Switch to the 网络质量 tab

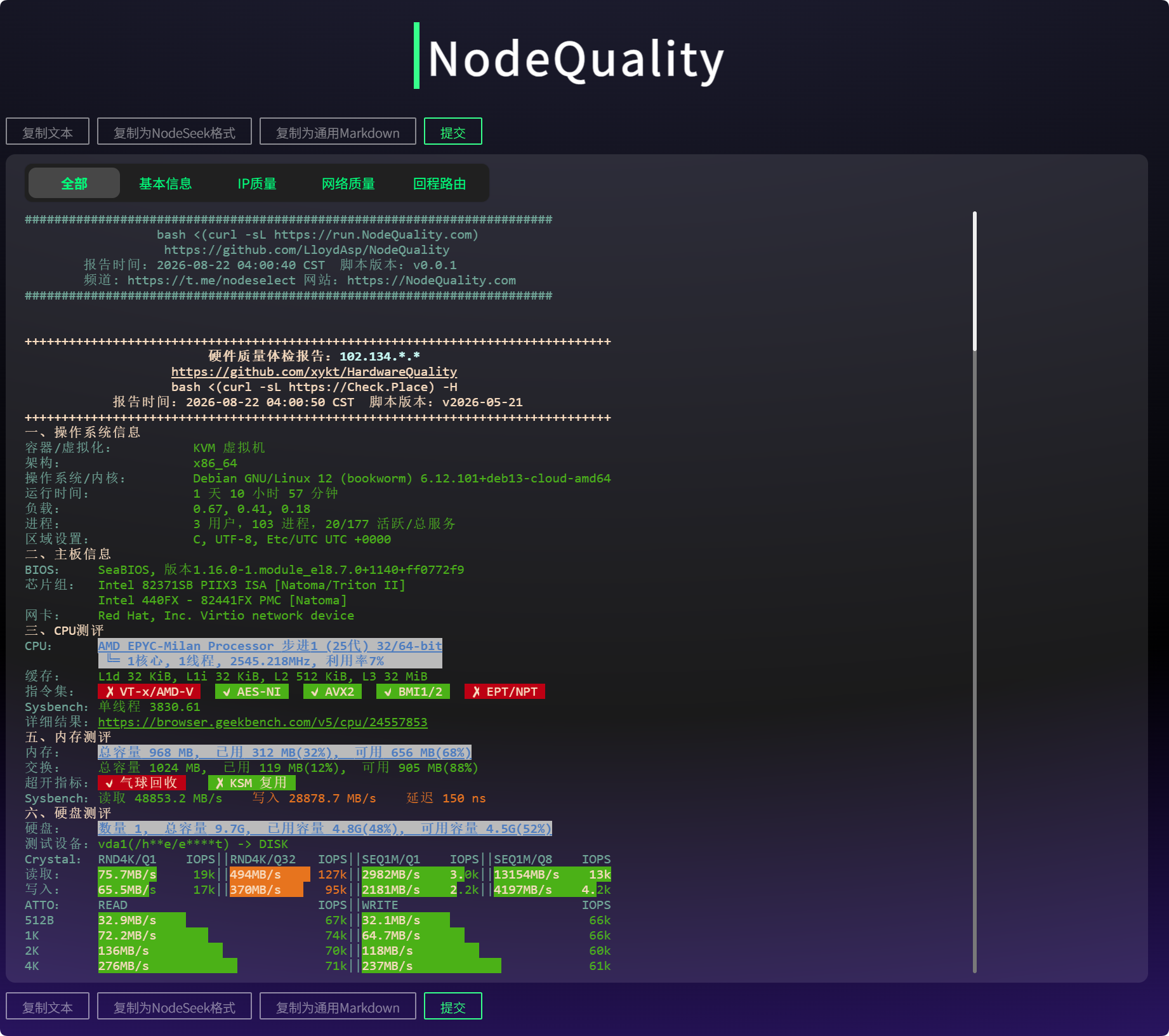pyautogui.click(x=348, y=183)
